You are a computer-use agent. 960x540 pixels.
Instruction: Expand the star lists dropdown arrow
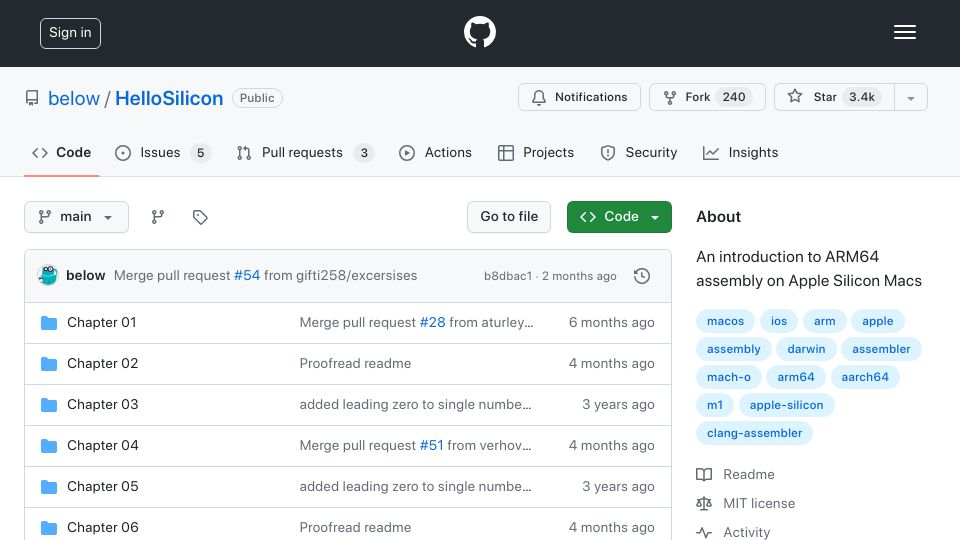click(x=911, y=97)
